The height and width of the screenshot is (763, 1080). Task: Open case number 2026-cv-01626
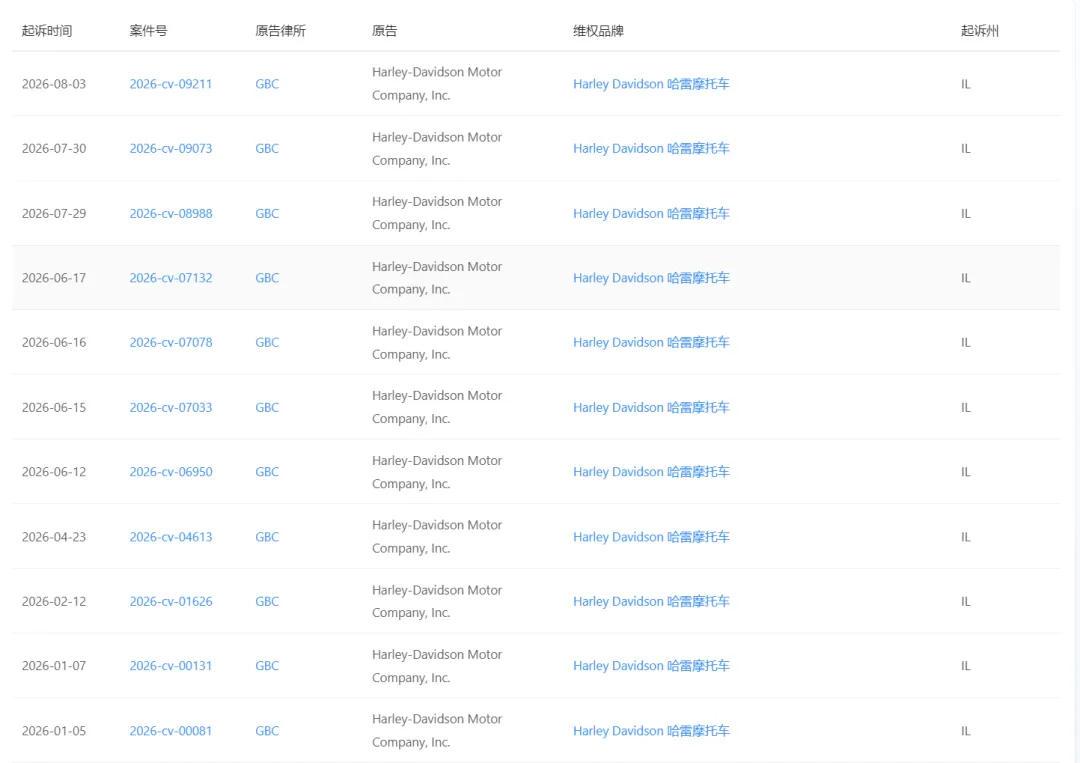(x=171, y=601)
